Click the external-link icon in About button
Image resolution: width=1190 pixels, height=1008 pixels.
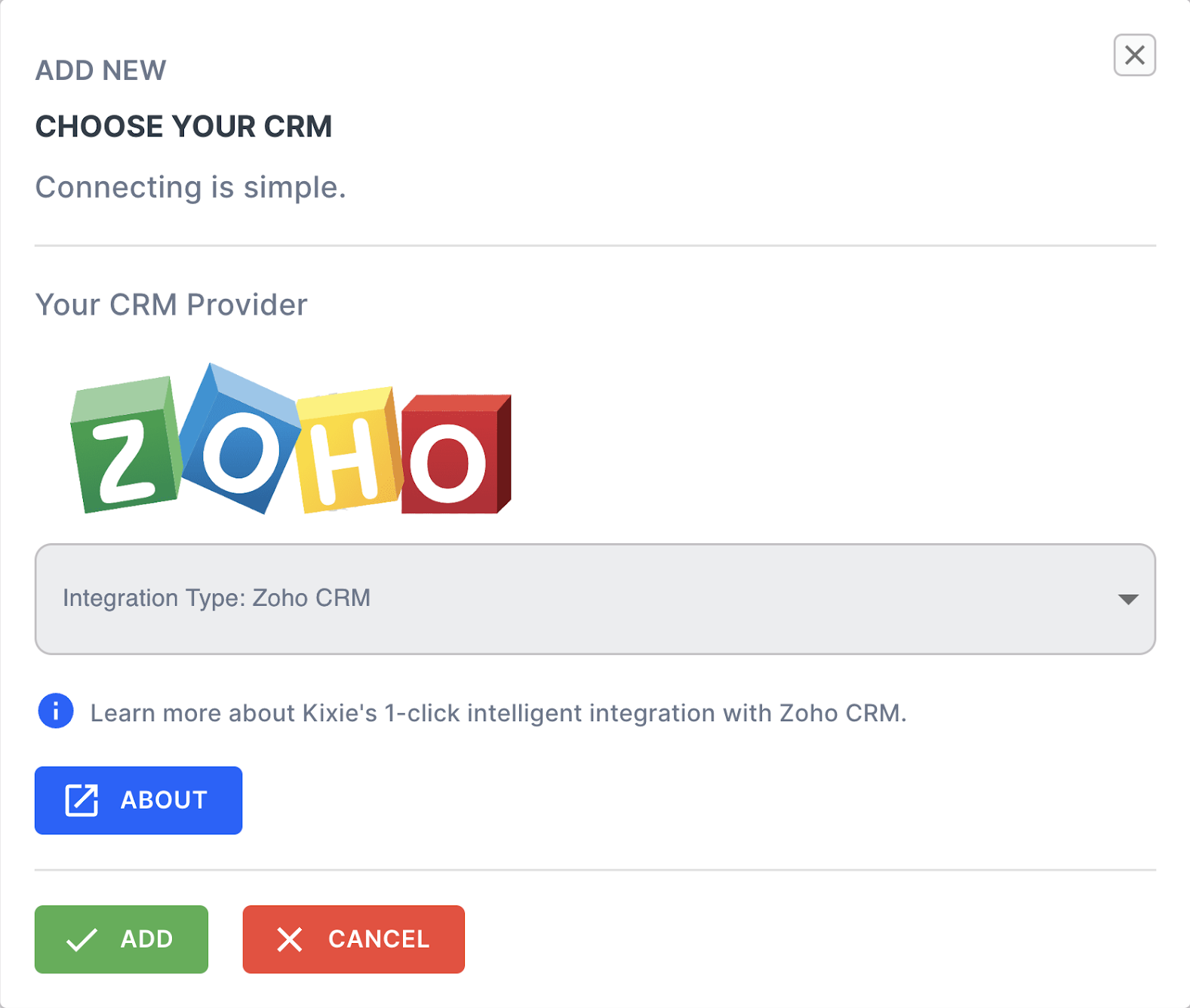(81, 801)
